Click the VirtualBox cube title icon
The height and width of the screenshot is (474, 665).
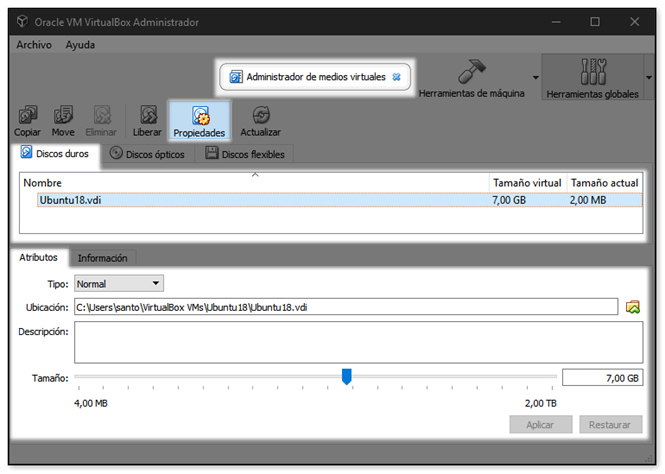tap(22, 21)
